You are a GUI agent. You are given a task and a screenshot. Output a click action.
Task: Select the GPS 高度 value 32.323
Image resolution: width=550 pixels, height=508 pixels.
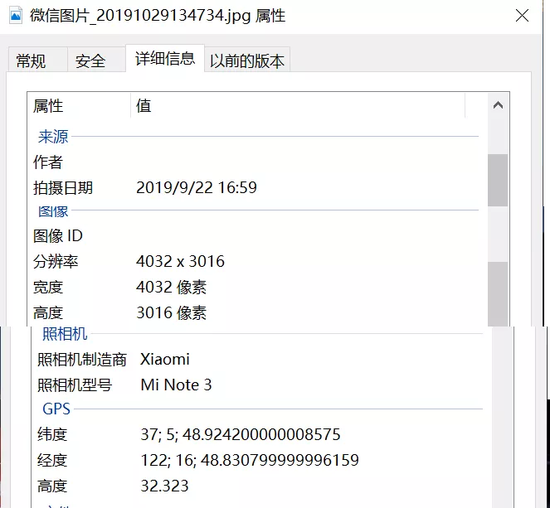point(165,486)
